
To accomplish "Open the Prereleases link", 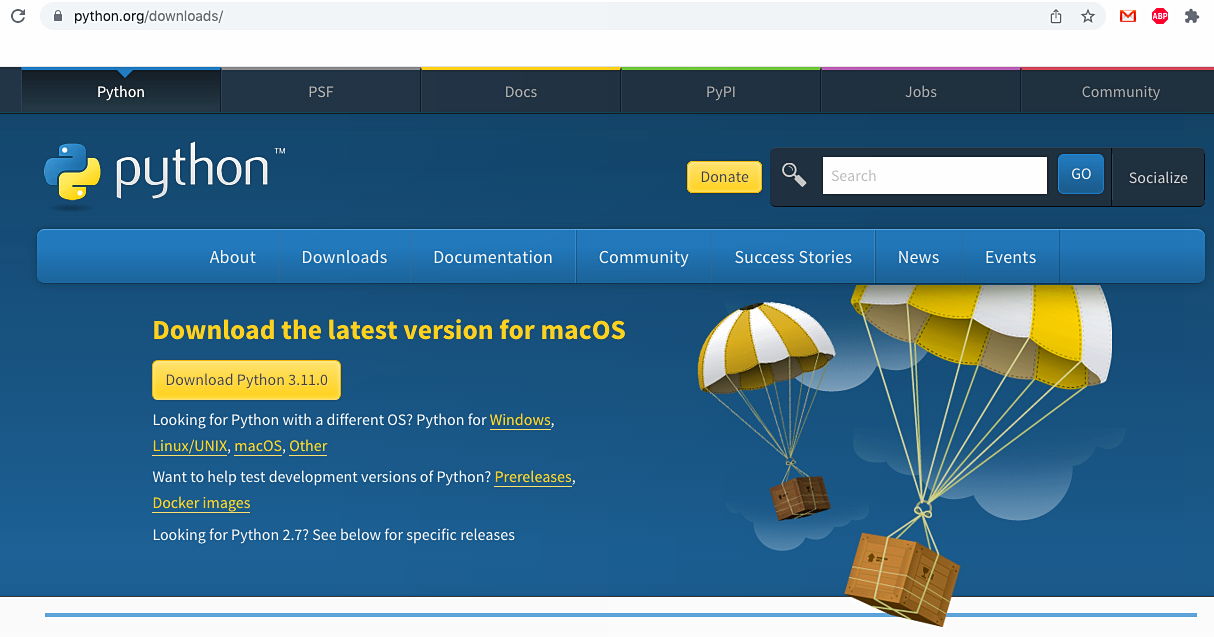I will 533,477.
